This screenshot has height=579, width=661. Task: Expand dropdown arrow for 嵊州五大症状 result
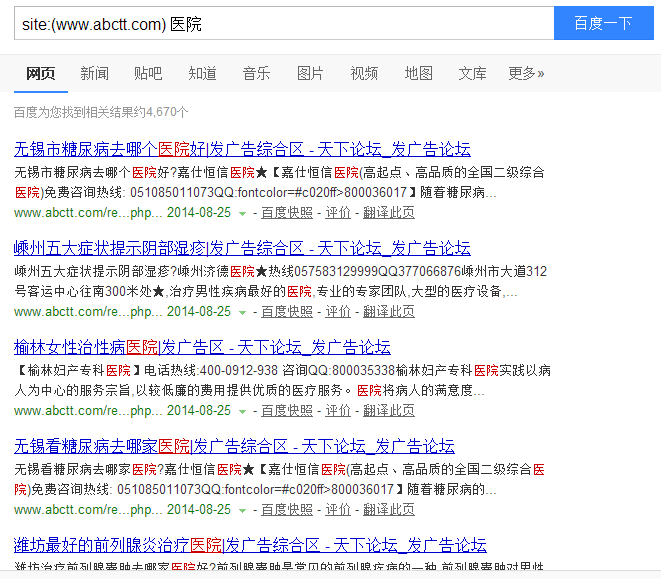pyautogui.click(x=242, y=312)
